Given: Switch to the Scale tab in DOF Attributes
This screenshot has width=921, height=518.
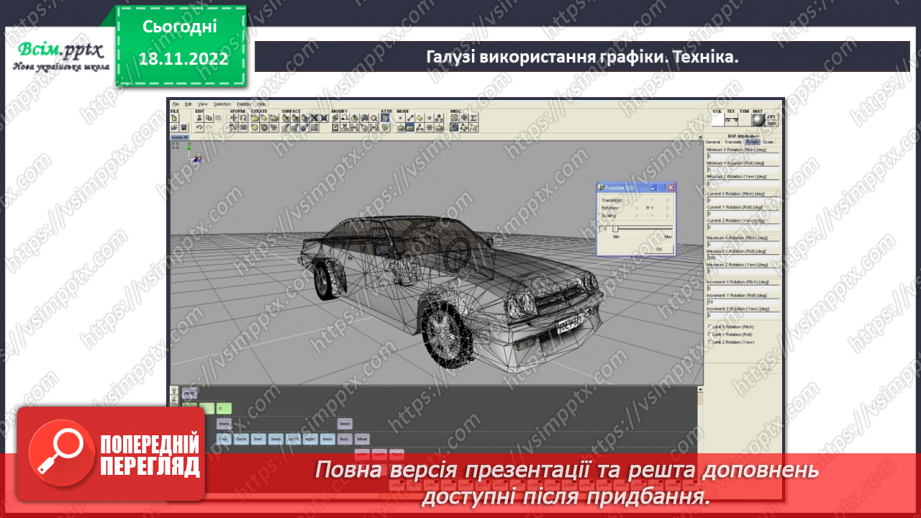Looking at the screenshot, I should (x=768, y=142).
